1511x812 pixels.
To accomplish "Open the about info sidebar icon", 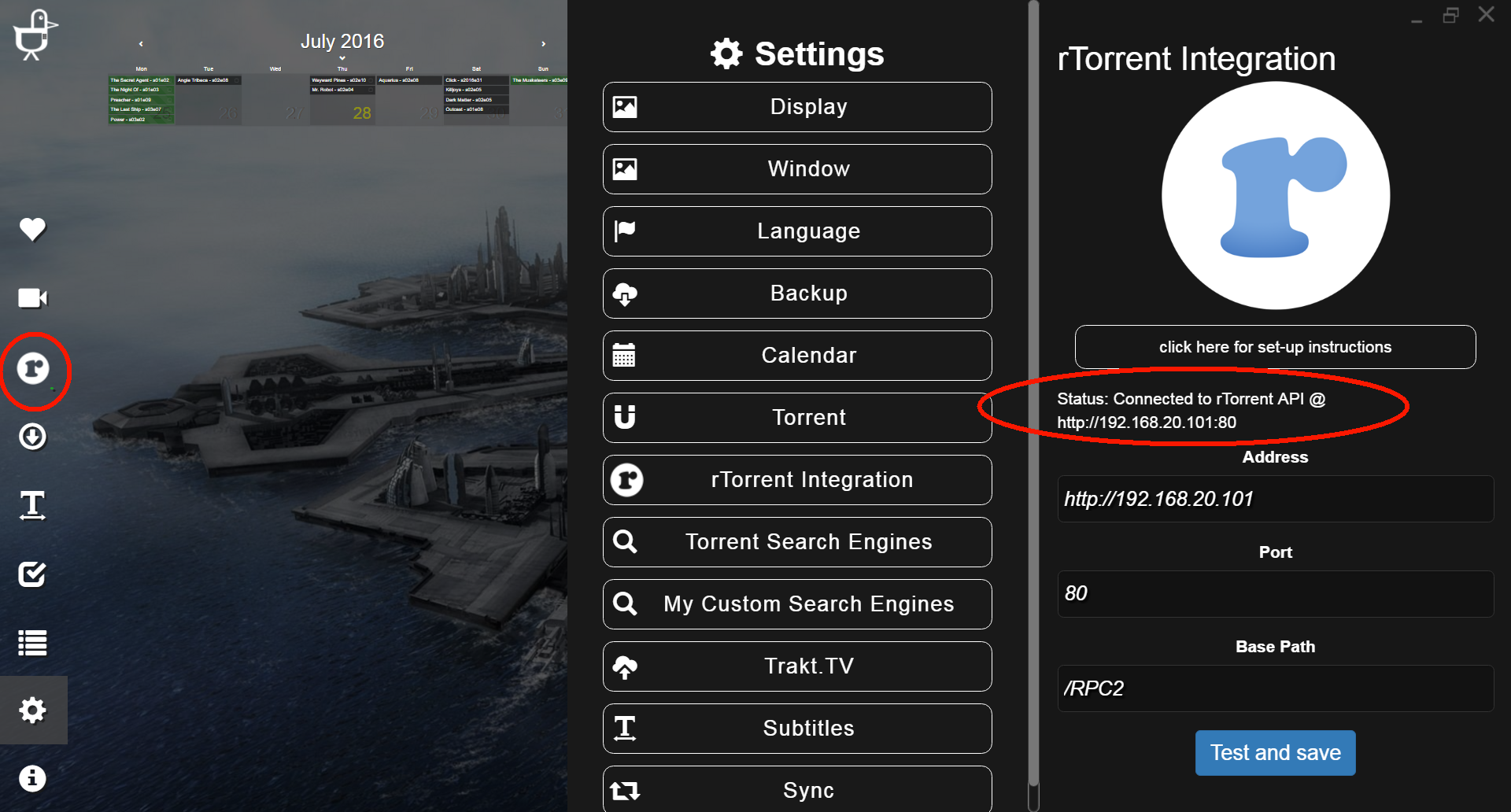I will 32,779.
